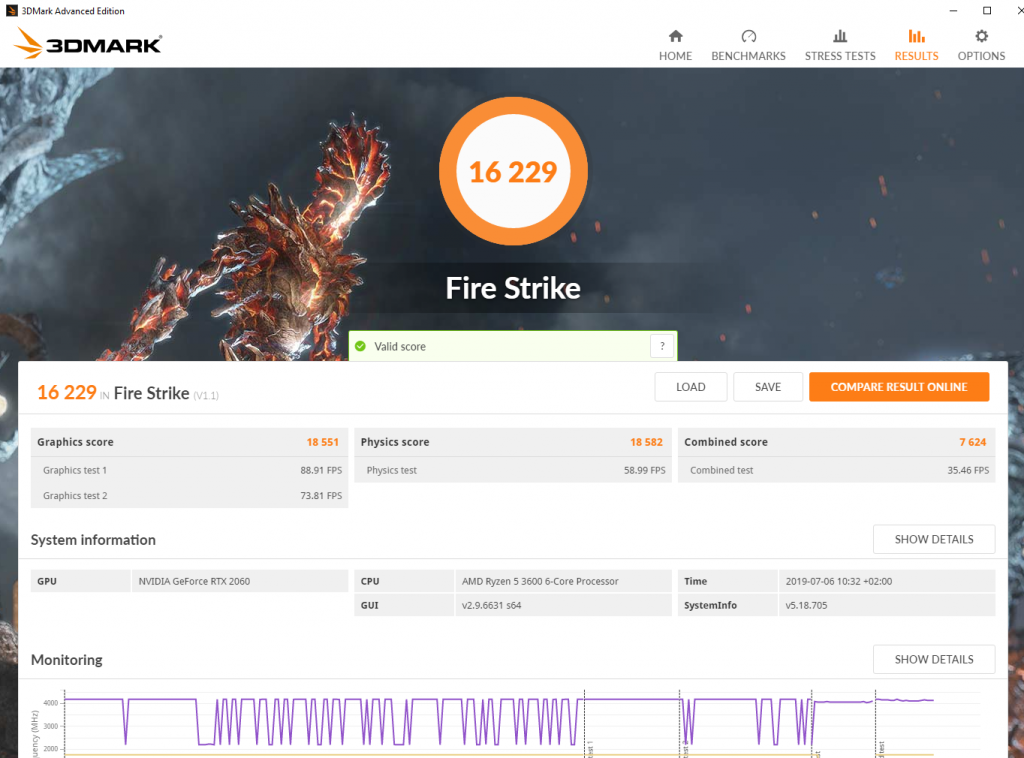The width and height of the screenshot is (1024, 758).
Task: Click the V1.1 version label
Action: click(206, 396)
